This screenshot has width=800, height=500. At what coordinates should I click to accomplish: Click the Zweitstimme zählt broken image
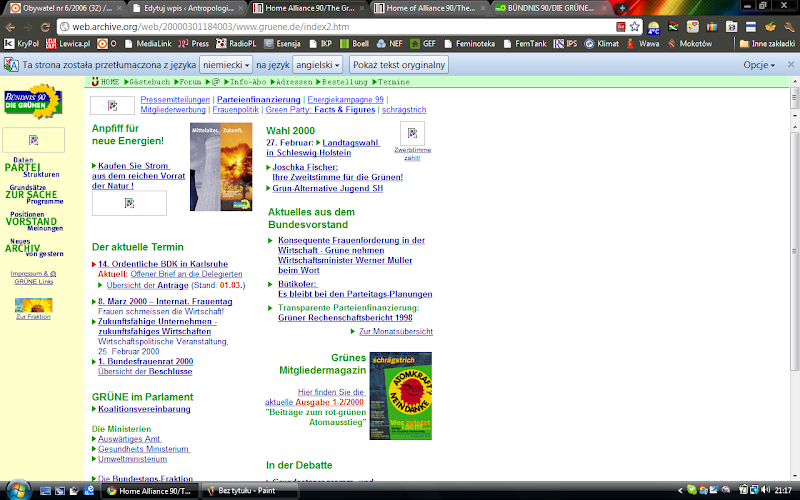[412, 134]
